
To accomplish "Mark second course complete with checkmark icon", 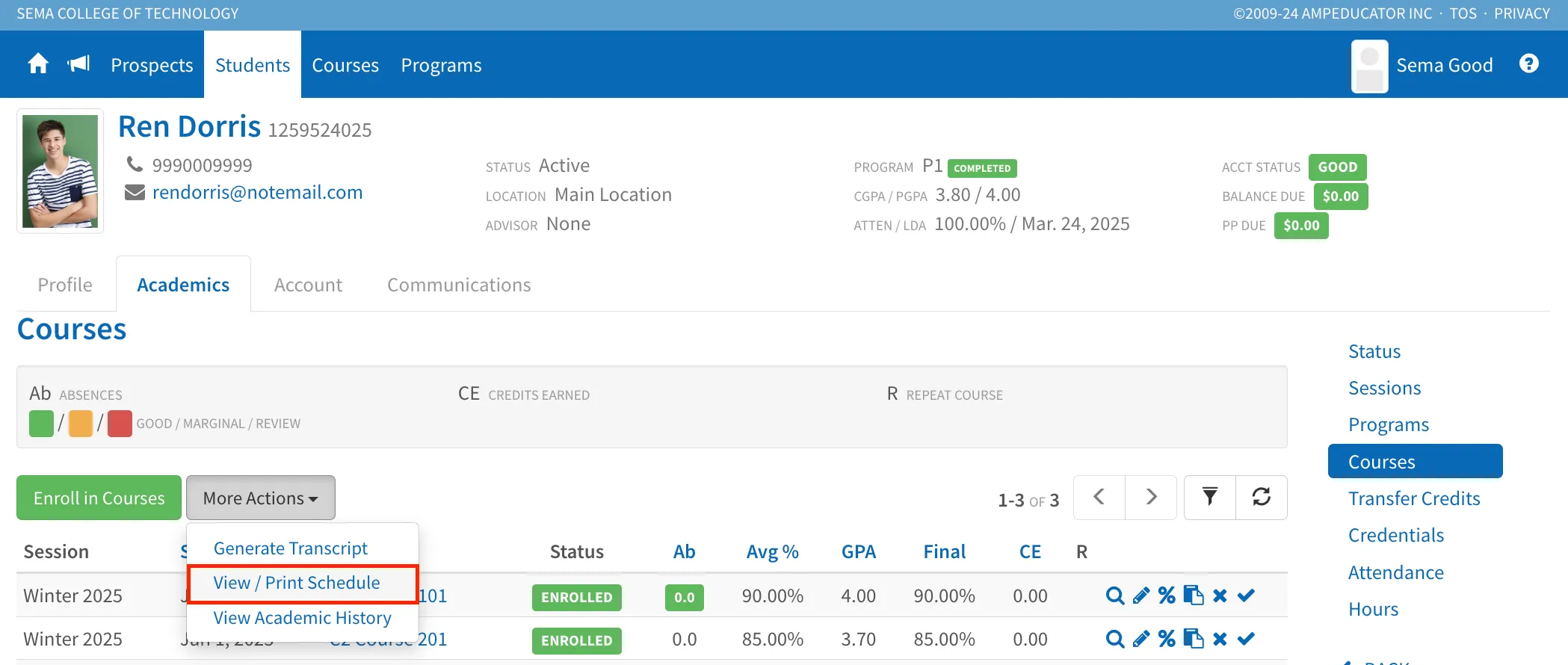I will pos(1246,639).
